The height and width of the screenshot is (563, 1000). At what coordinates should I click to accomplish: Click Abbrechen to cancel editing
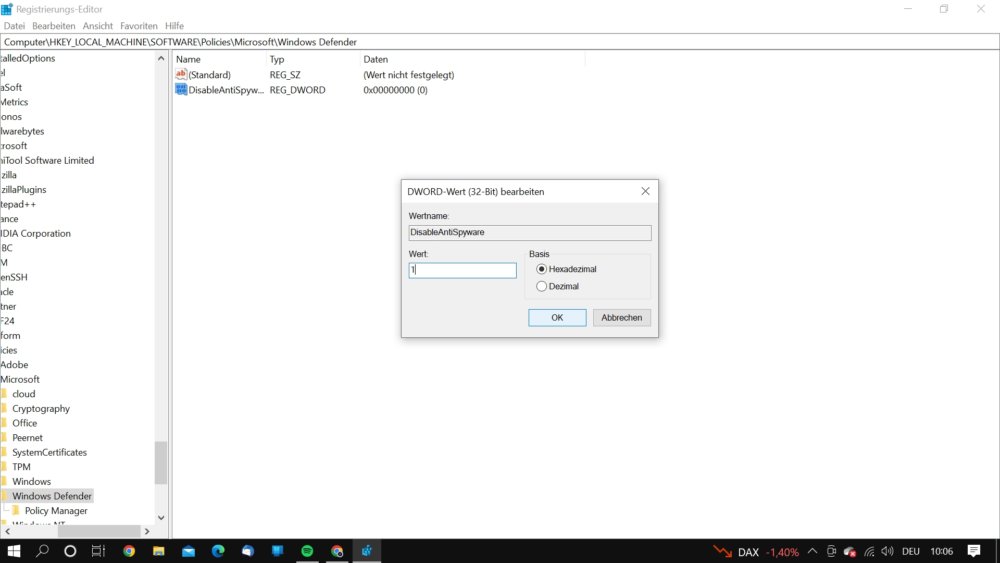point(621,318)
